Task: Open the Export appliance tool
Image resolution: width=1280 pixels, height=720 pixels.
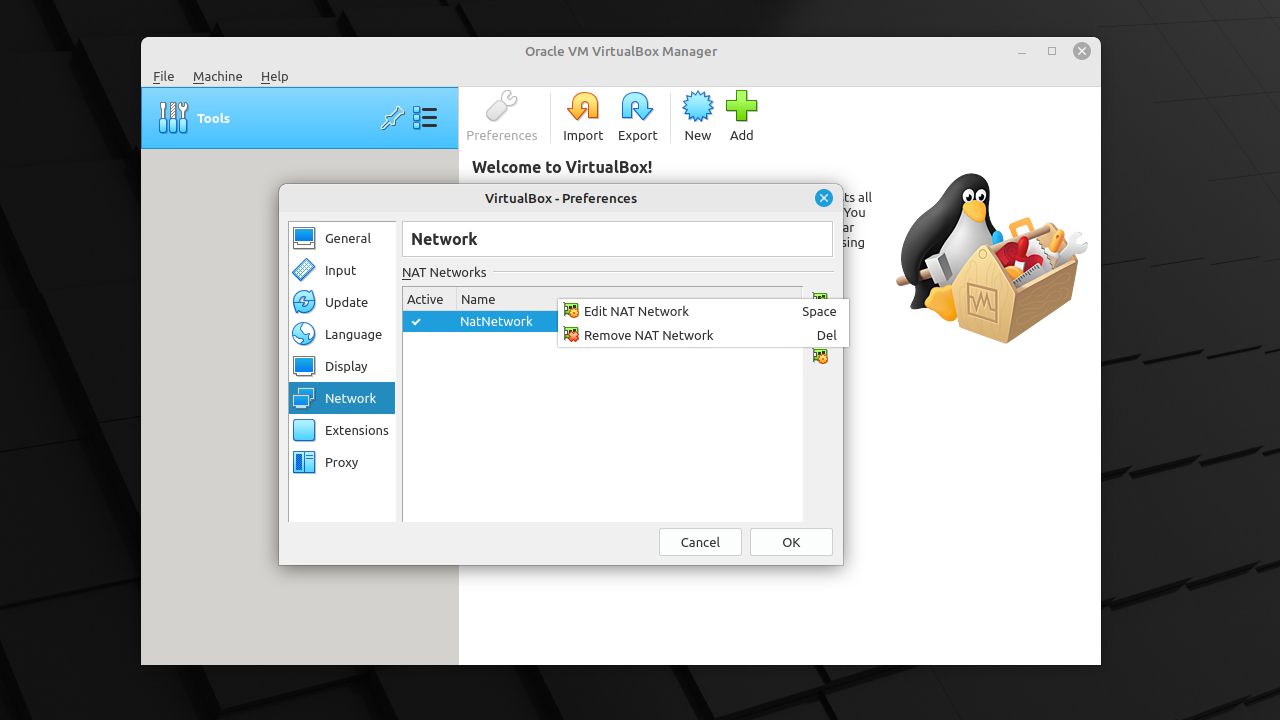Action: point(637,117)
